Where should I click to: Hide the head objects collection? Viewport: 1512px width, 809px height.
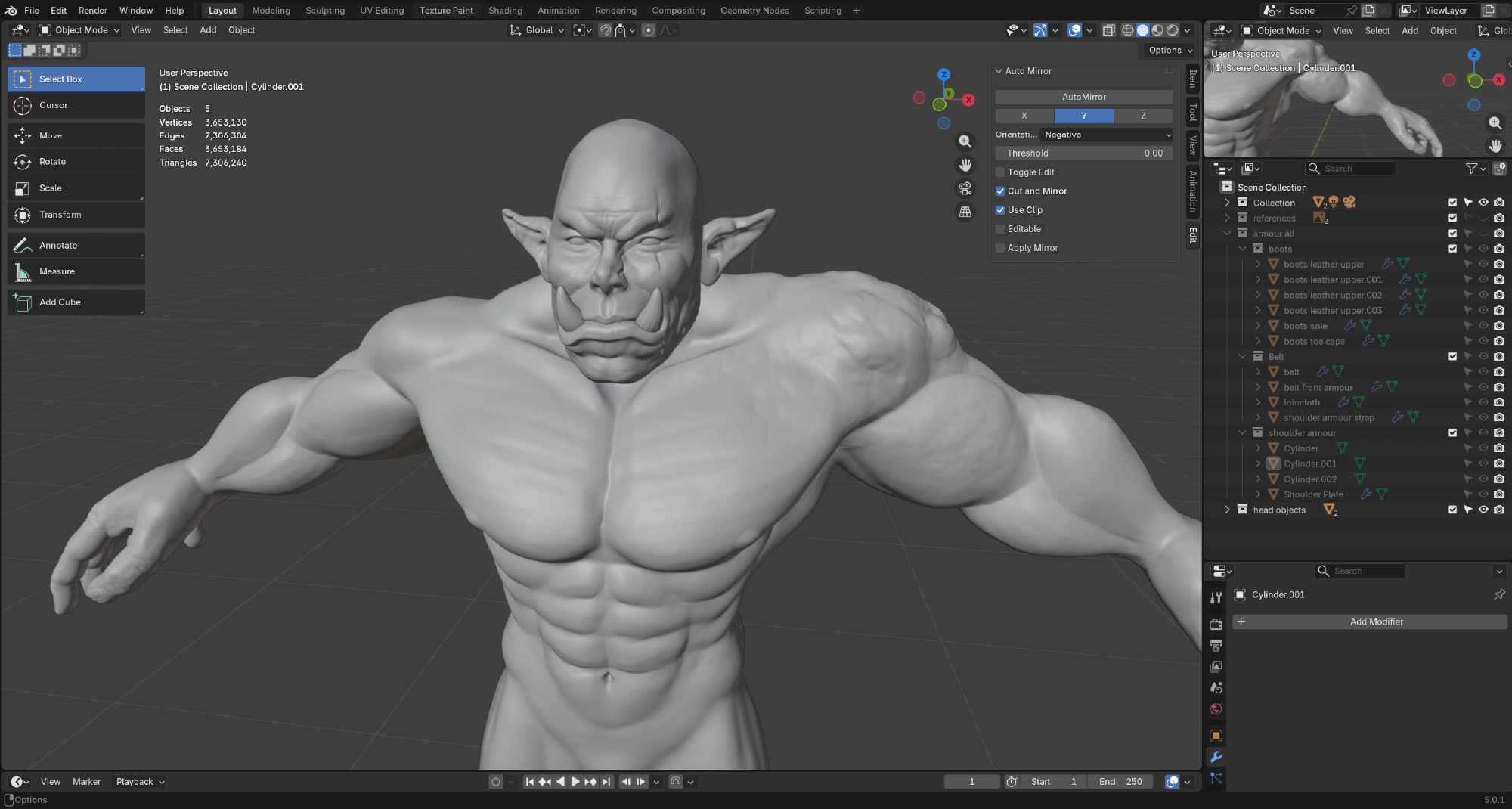(1483, 510)
